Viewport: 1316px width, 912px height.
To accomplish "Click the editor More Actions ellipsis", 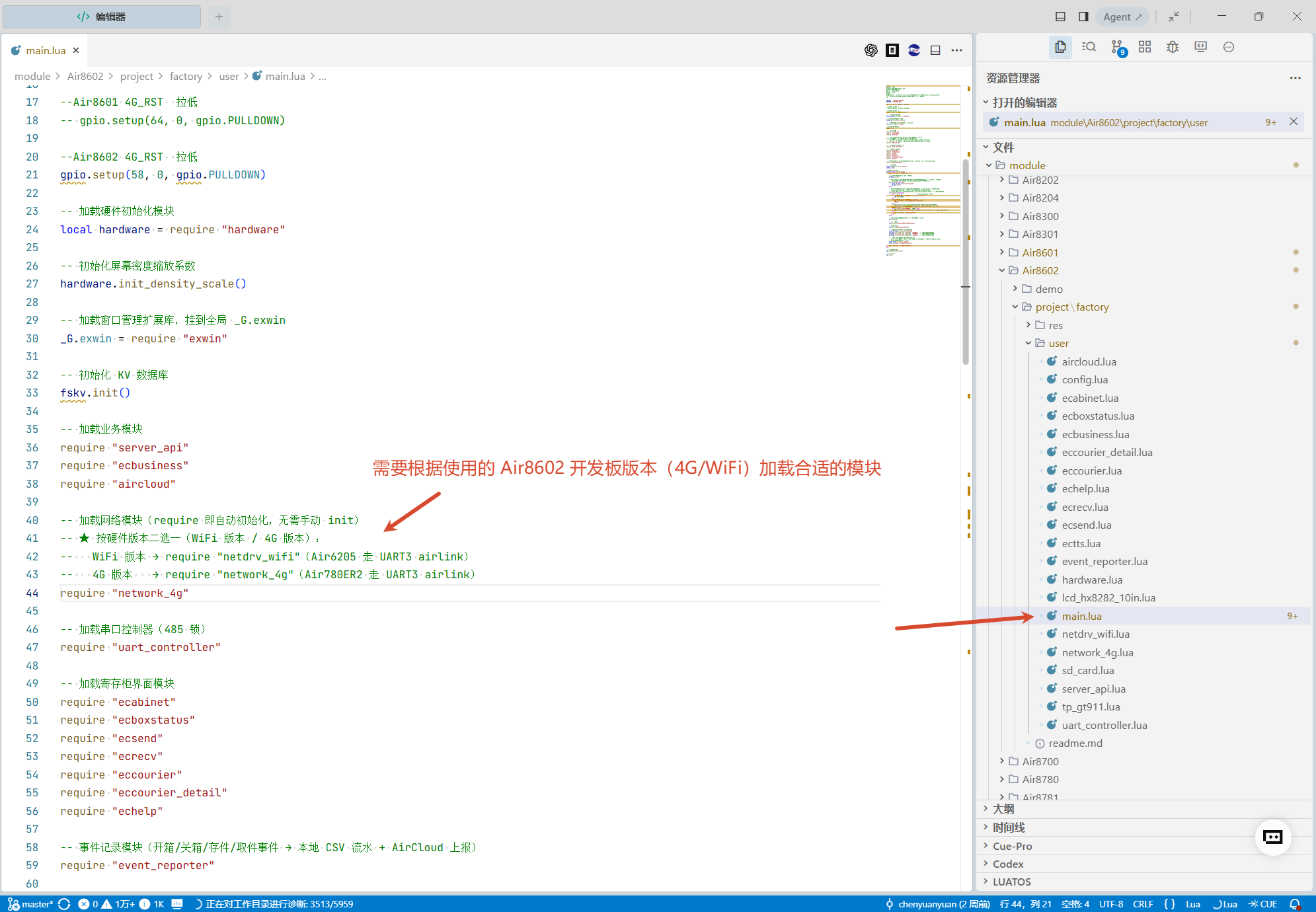I will click(956, 50).
